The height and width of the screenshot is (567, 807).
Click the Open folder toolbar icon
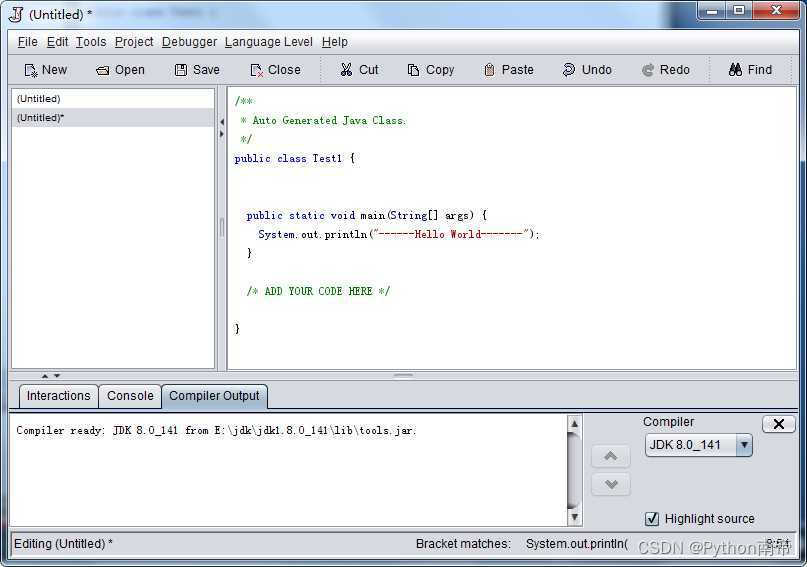pyautogui.click(x=102, y=70)
